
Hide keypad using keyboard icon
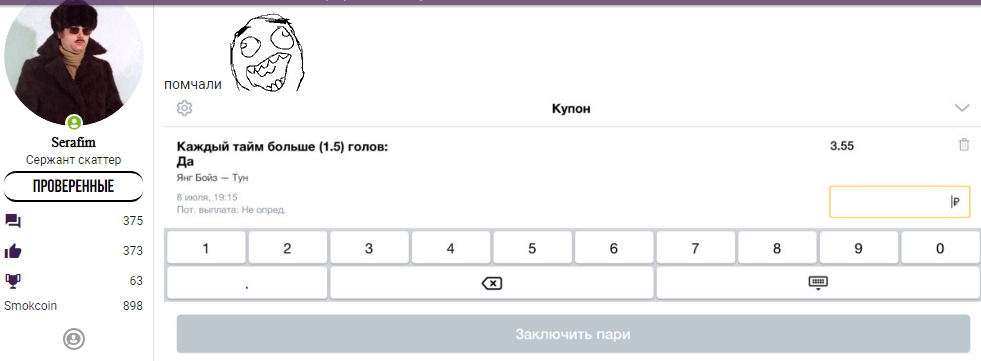[x=818, y=283]
